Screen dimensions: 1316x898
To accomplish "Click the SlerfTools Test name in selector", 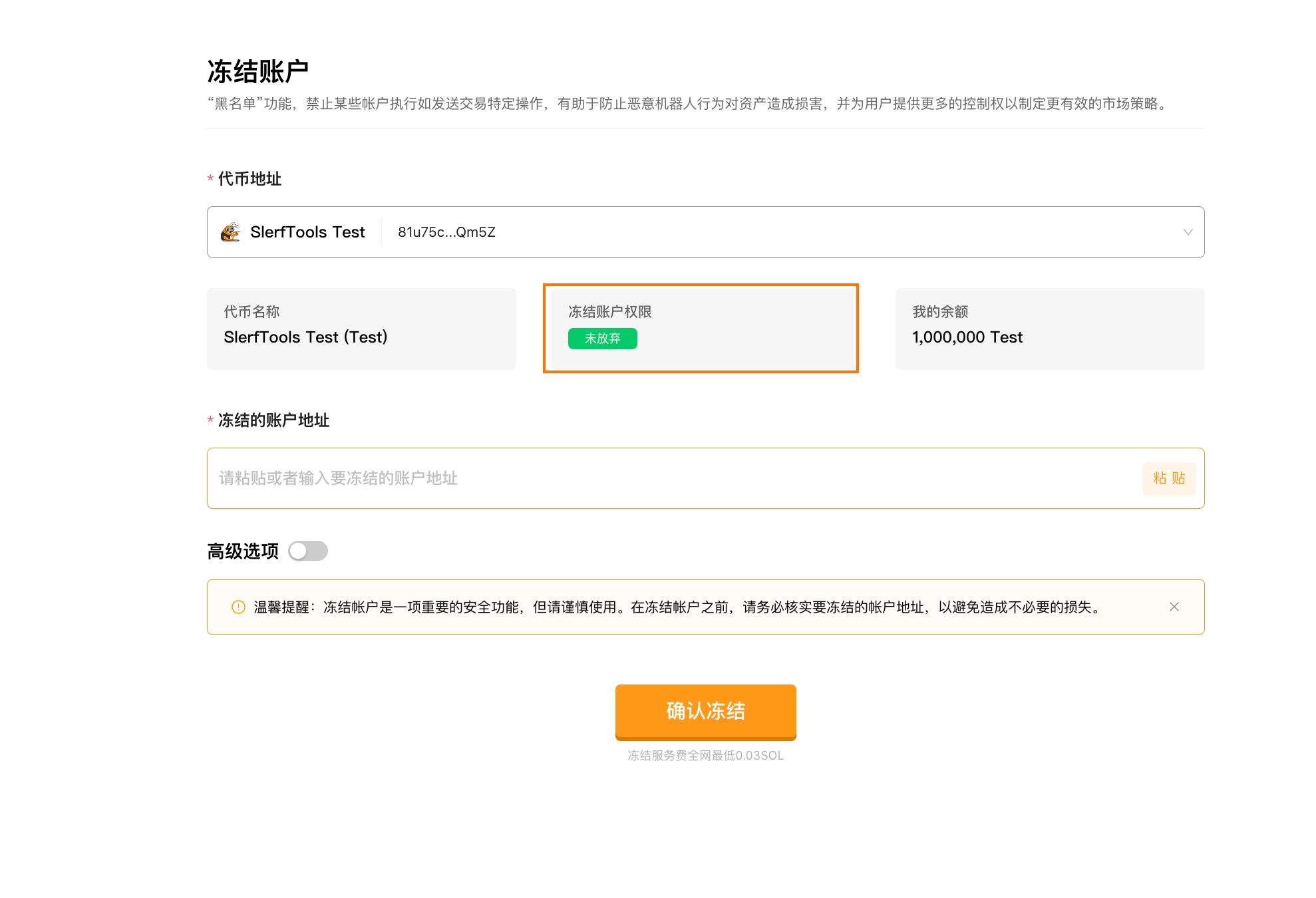I will tap(307, 232).
